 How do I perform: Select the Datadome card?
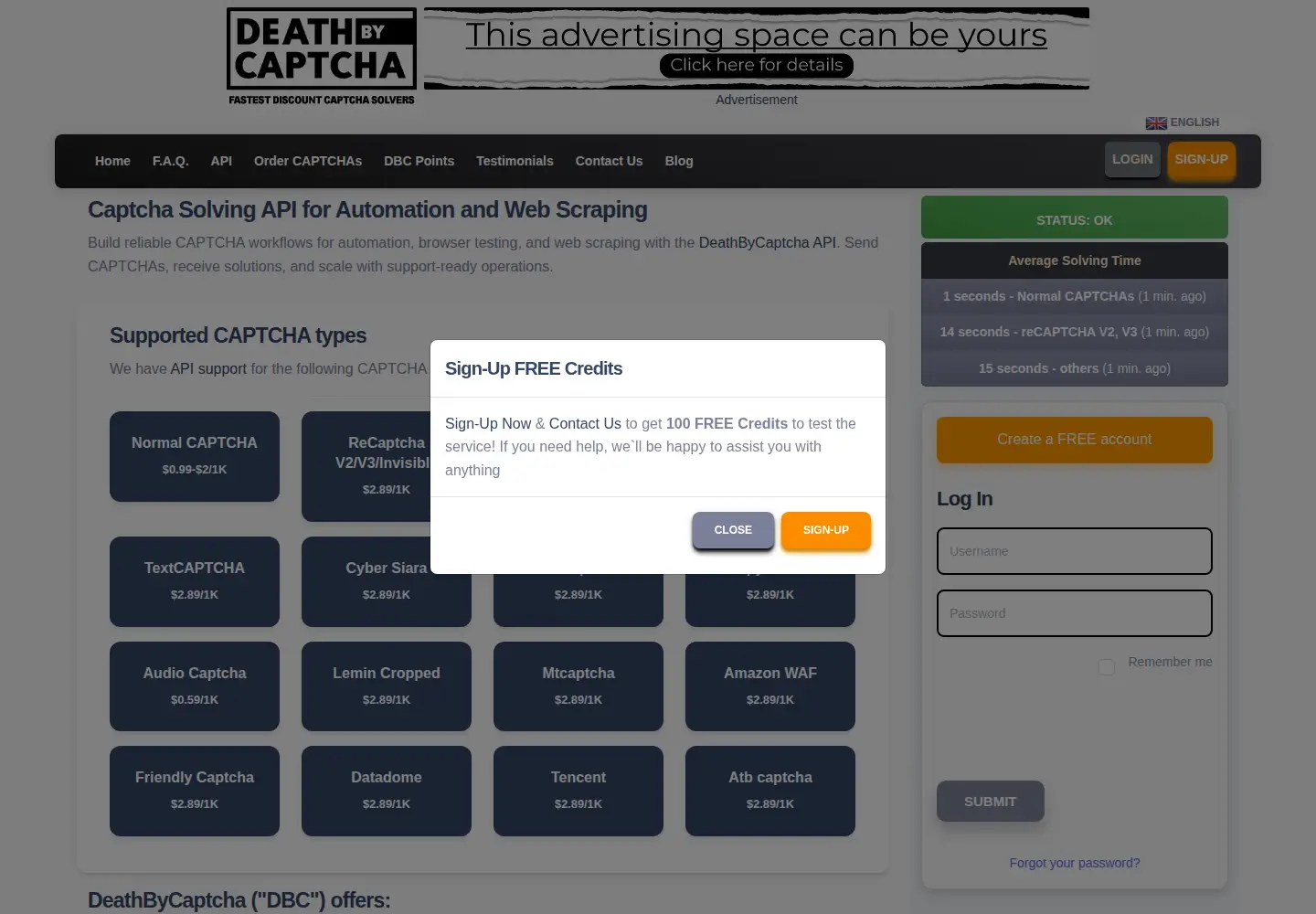coord(387,791)
